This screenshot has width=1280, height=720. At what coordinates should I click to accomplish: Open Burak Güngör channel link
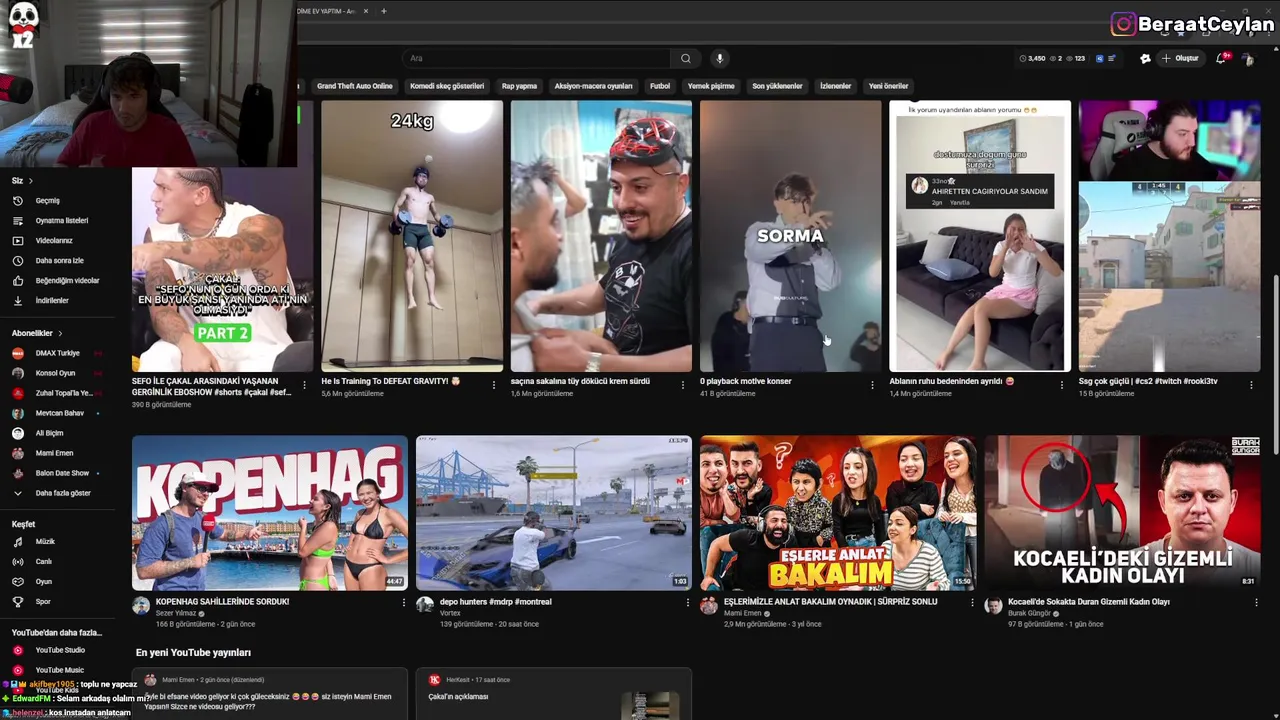pos(1029,613)
